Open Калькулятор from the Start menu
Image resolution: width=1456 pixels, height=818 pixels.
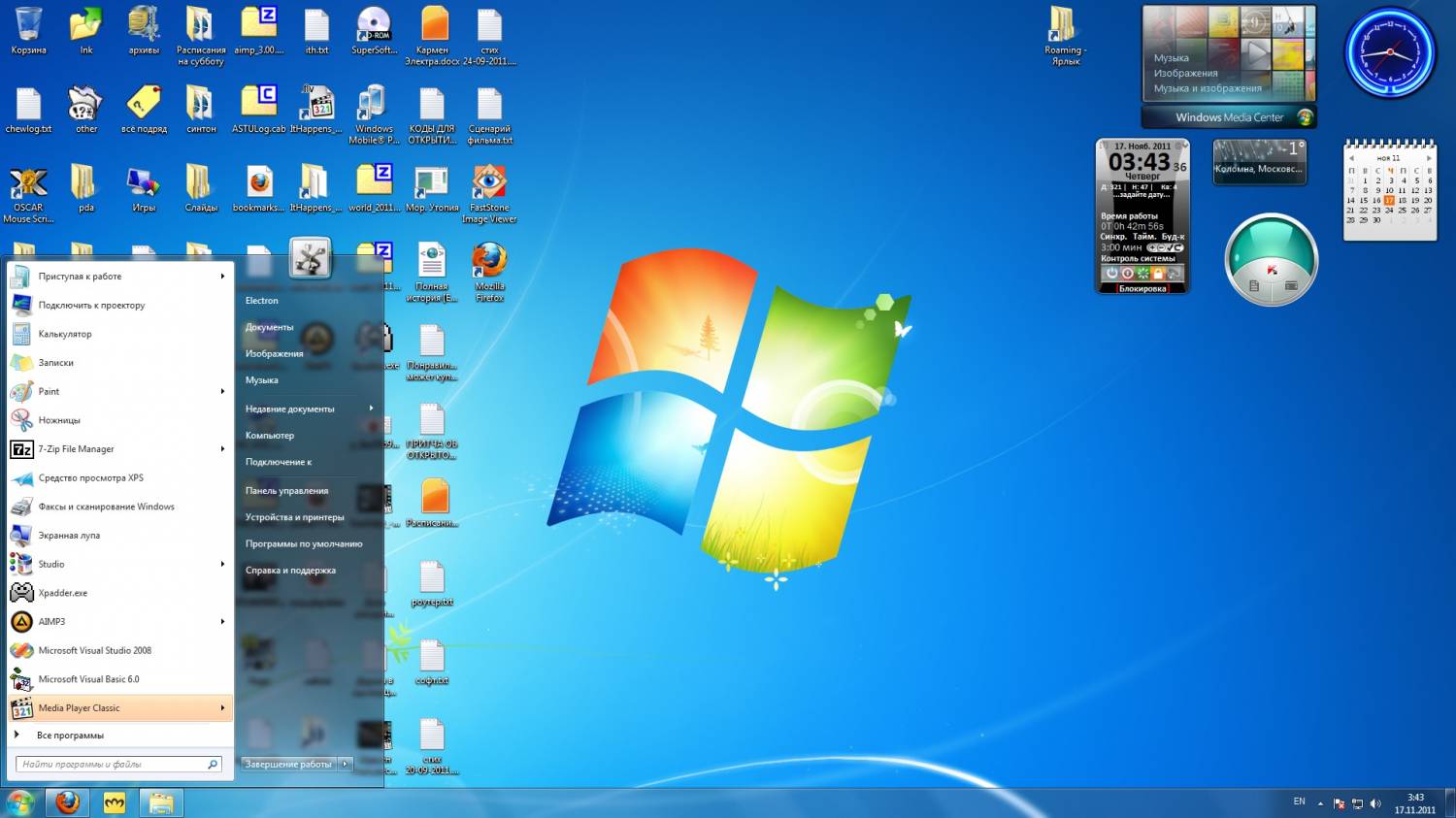click(121, 334)
